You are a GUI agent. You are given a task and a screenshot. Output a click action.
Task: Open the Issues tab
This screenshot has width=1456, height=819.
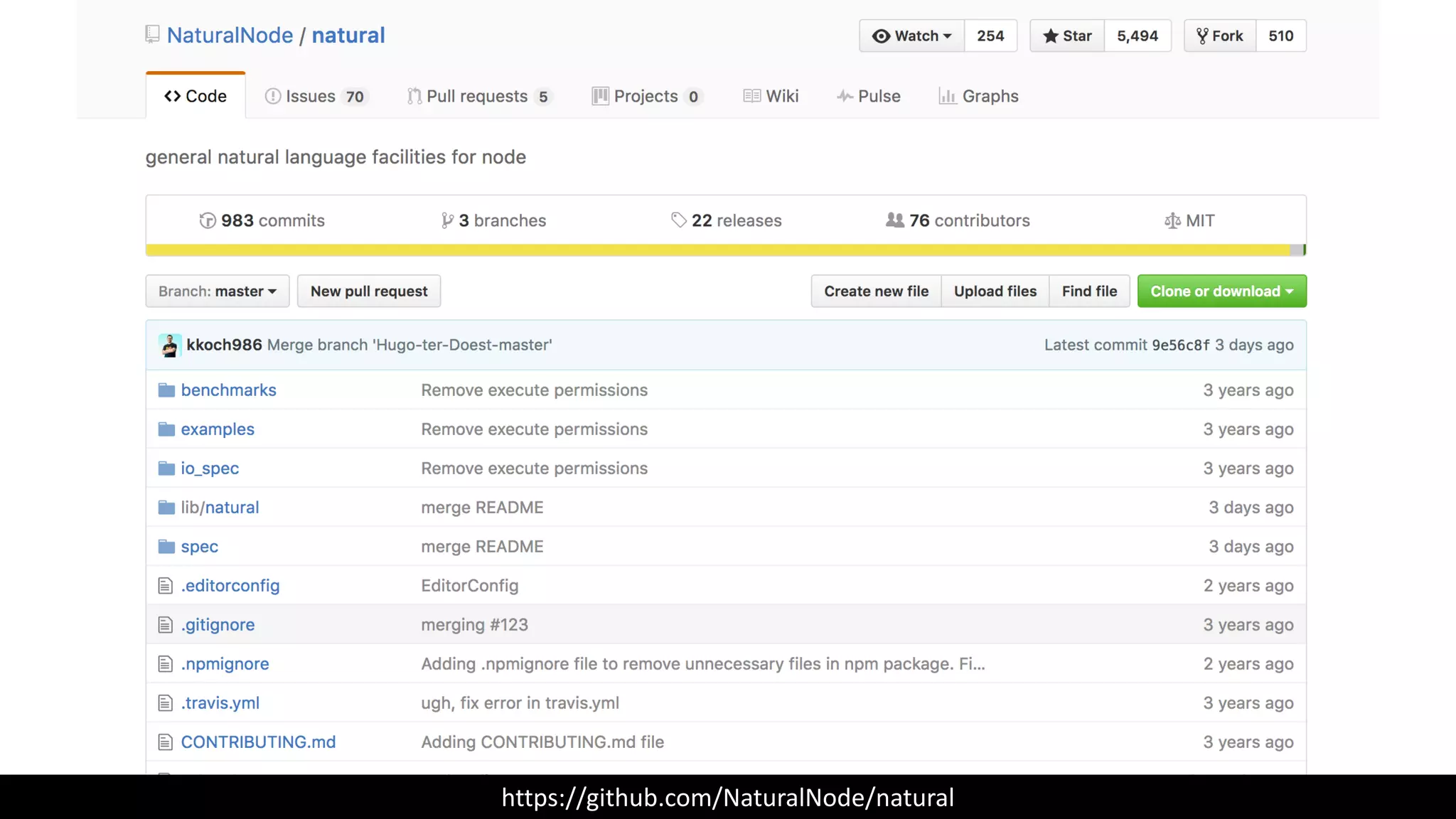click(316, 96)
